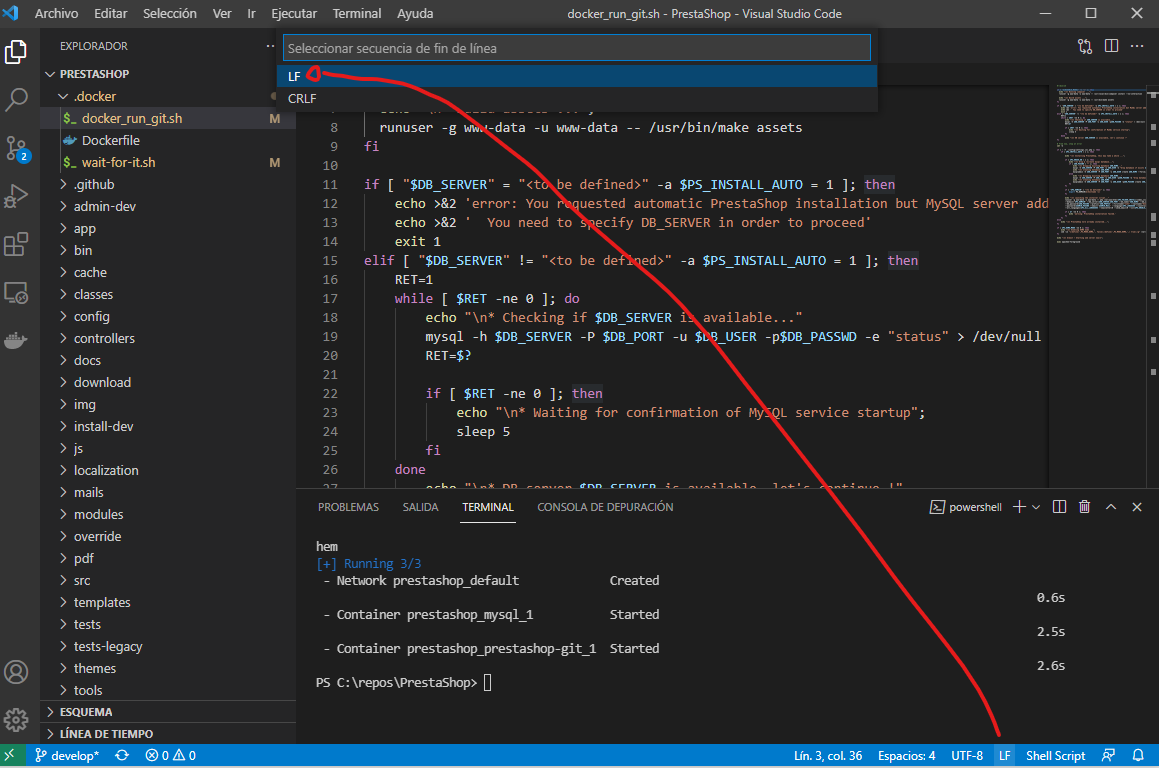Open the Remote Explorer view
The width and height of the screenshot is (1159, 768).
(16, 292)
